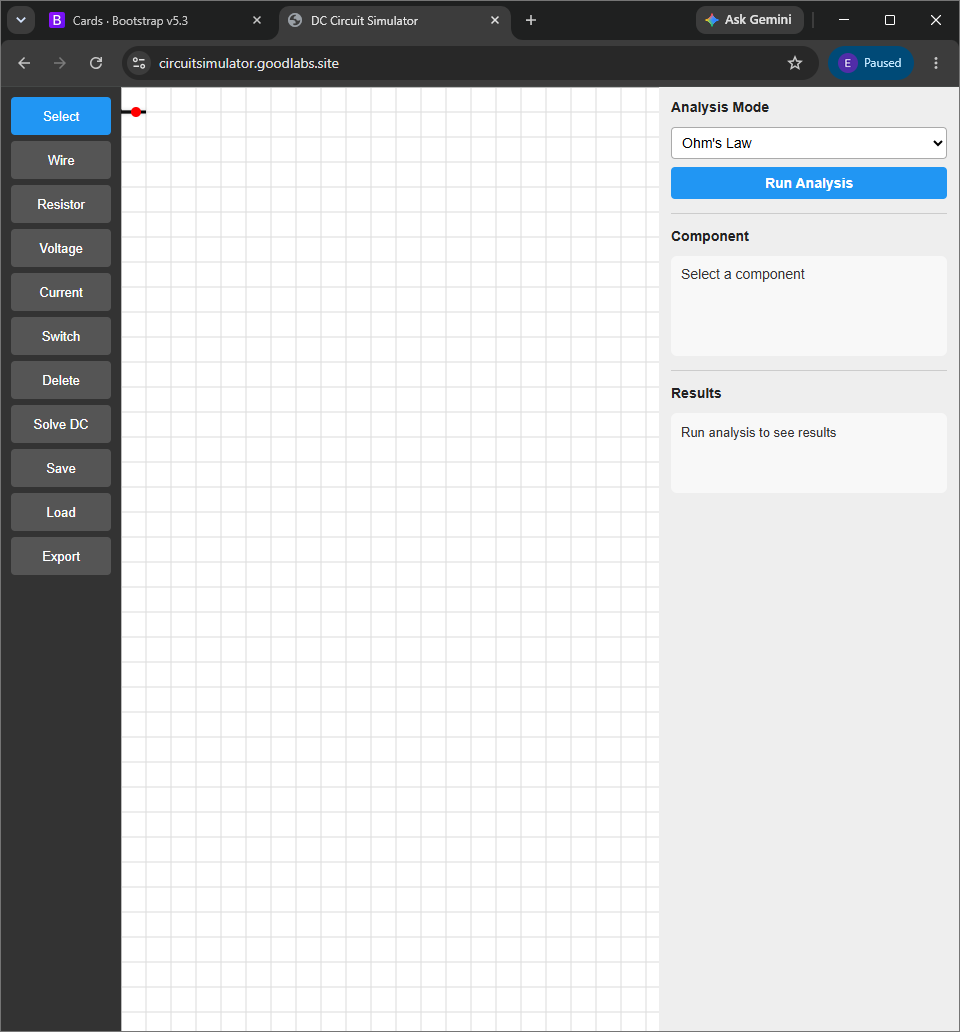Image resolution: width=960 pixels, height=1032 pixels.
Task: Click the Run Analysis button
Action: point(809,183)
